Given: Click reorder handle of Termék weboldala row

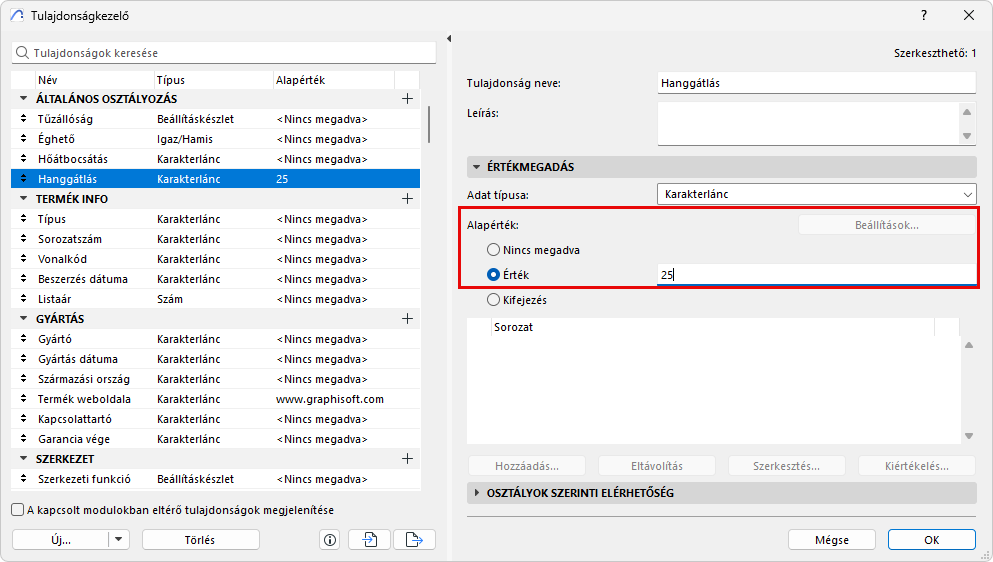Looking at the screenshot, I should (23, 399).
